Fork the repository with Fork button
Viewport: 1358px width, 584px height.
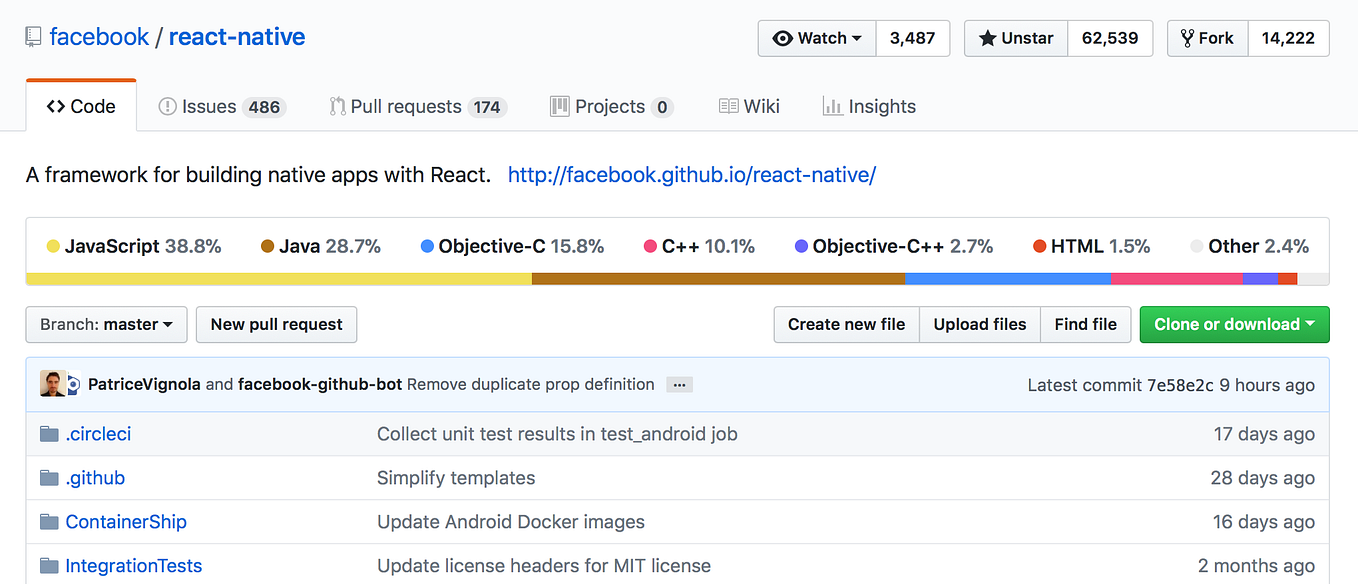(1207, 38)
